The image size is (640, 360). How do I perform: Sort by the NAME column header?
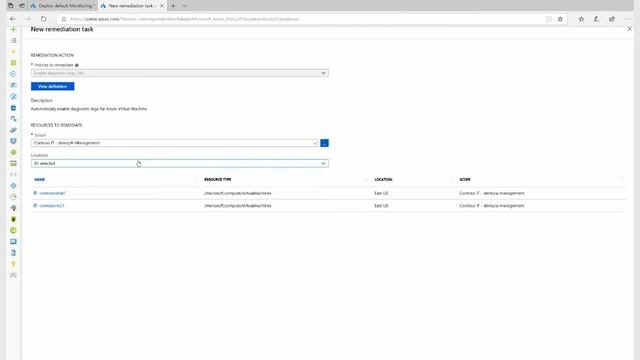click(x=40, y=180)
